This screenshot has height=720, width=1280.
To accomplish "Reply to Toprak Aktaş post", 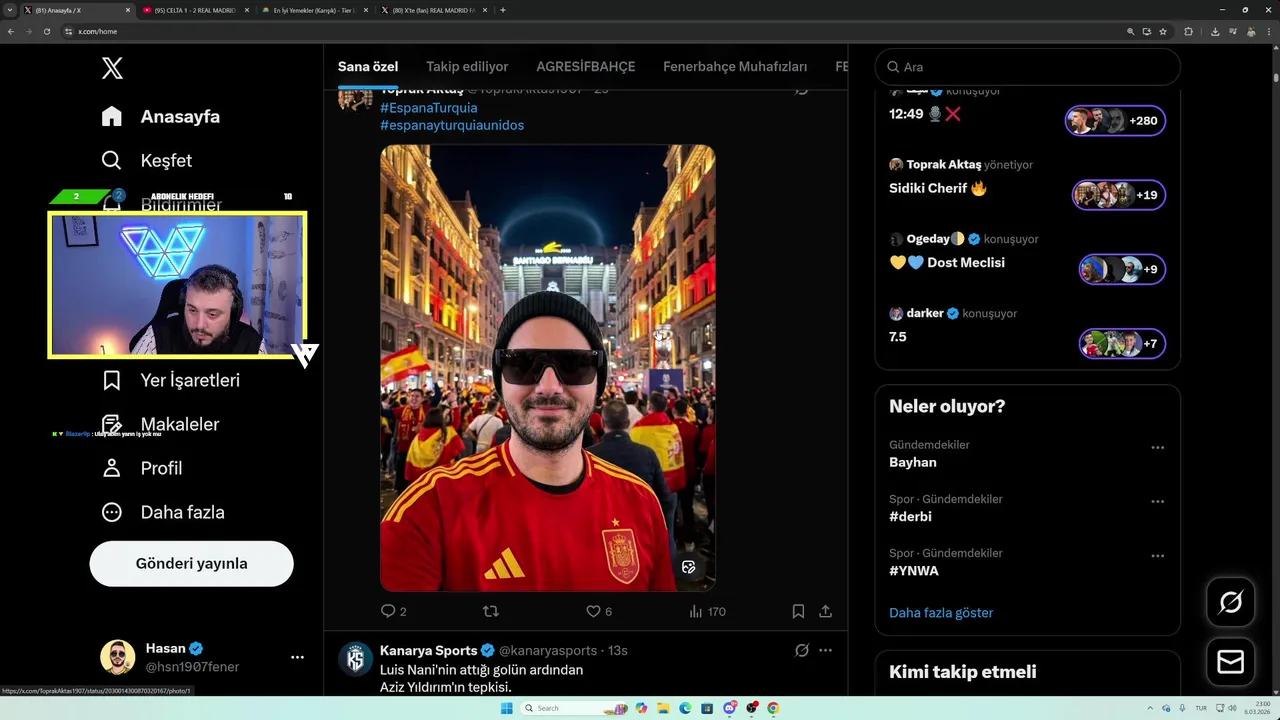I will click(393, 611).
